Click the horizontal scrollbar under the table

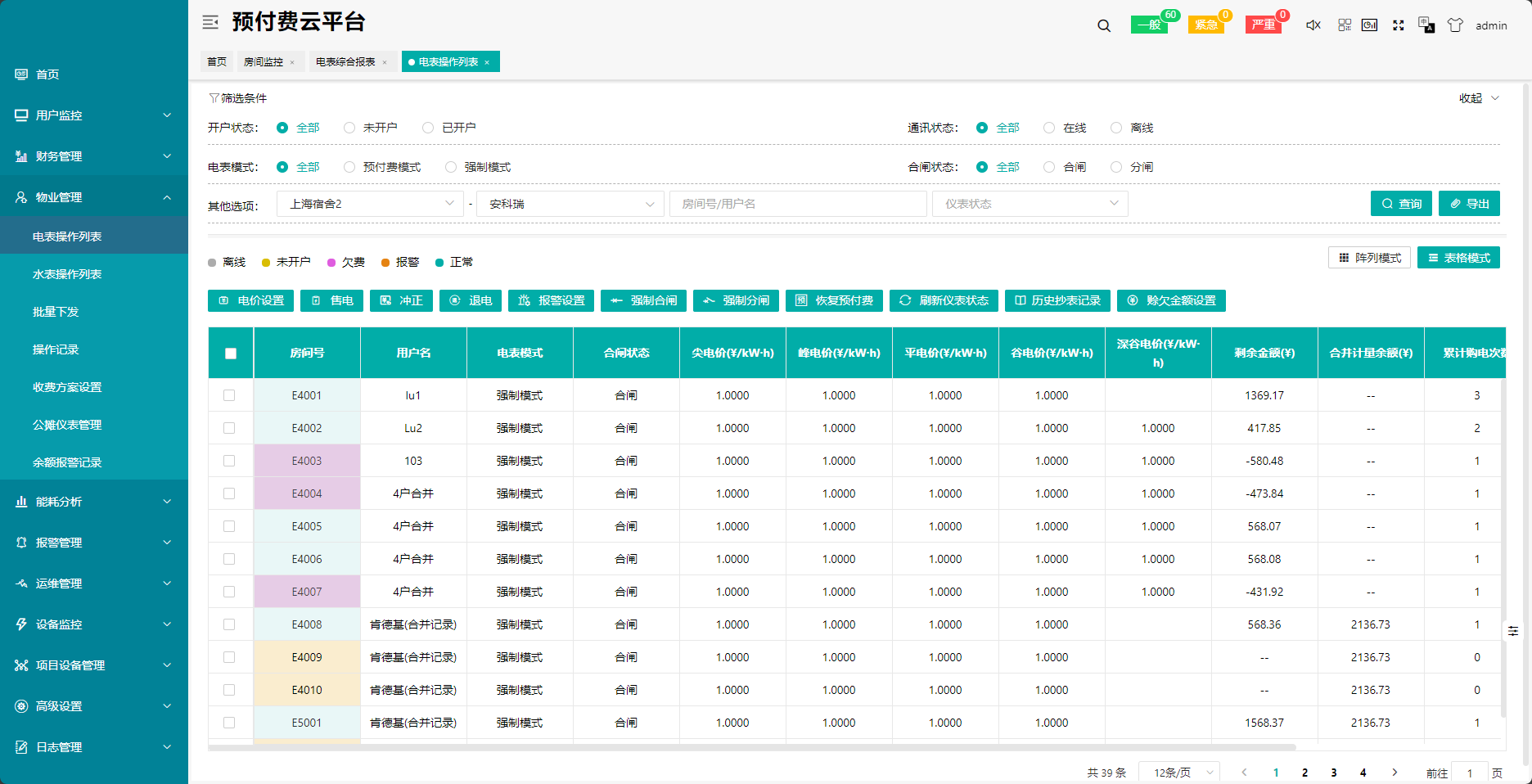click(x=751, y=747)
